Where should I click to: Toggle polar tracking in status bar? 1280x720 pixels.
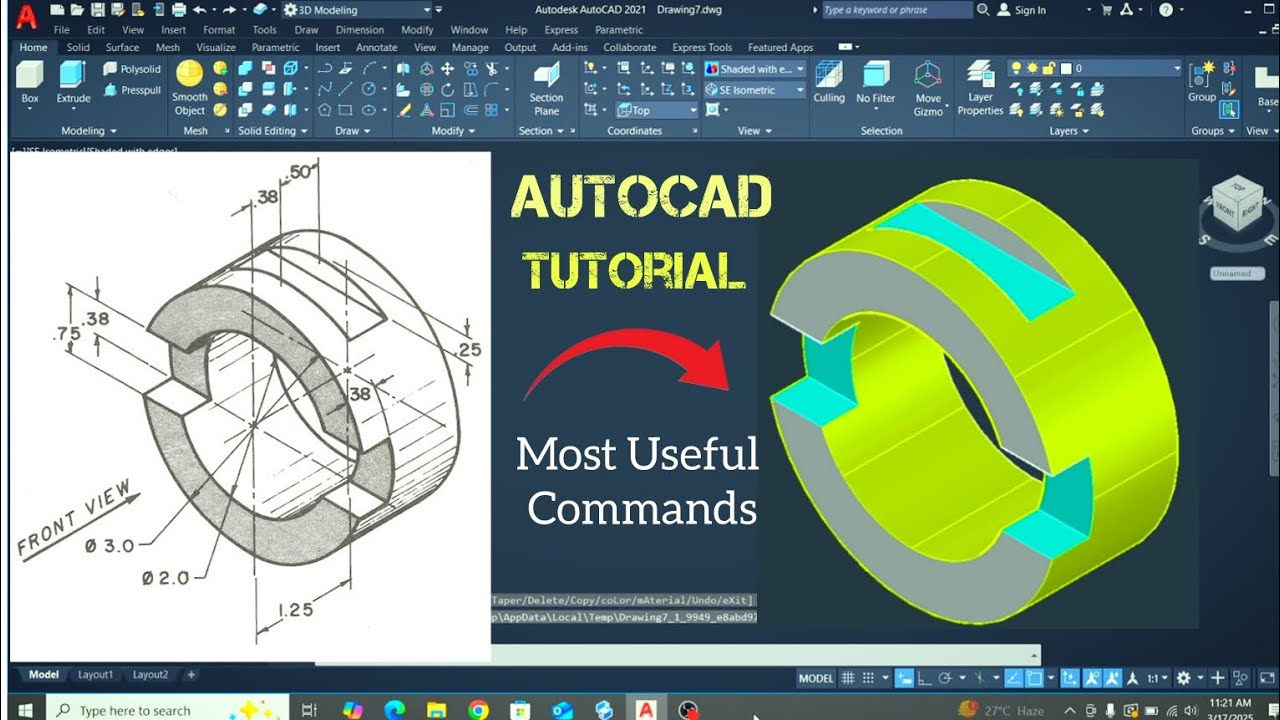point(945,678)
